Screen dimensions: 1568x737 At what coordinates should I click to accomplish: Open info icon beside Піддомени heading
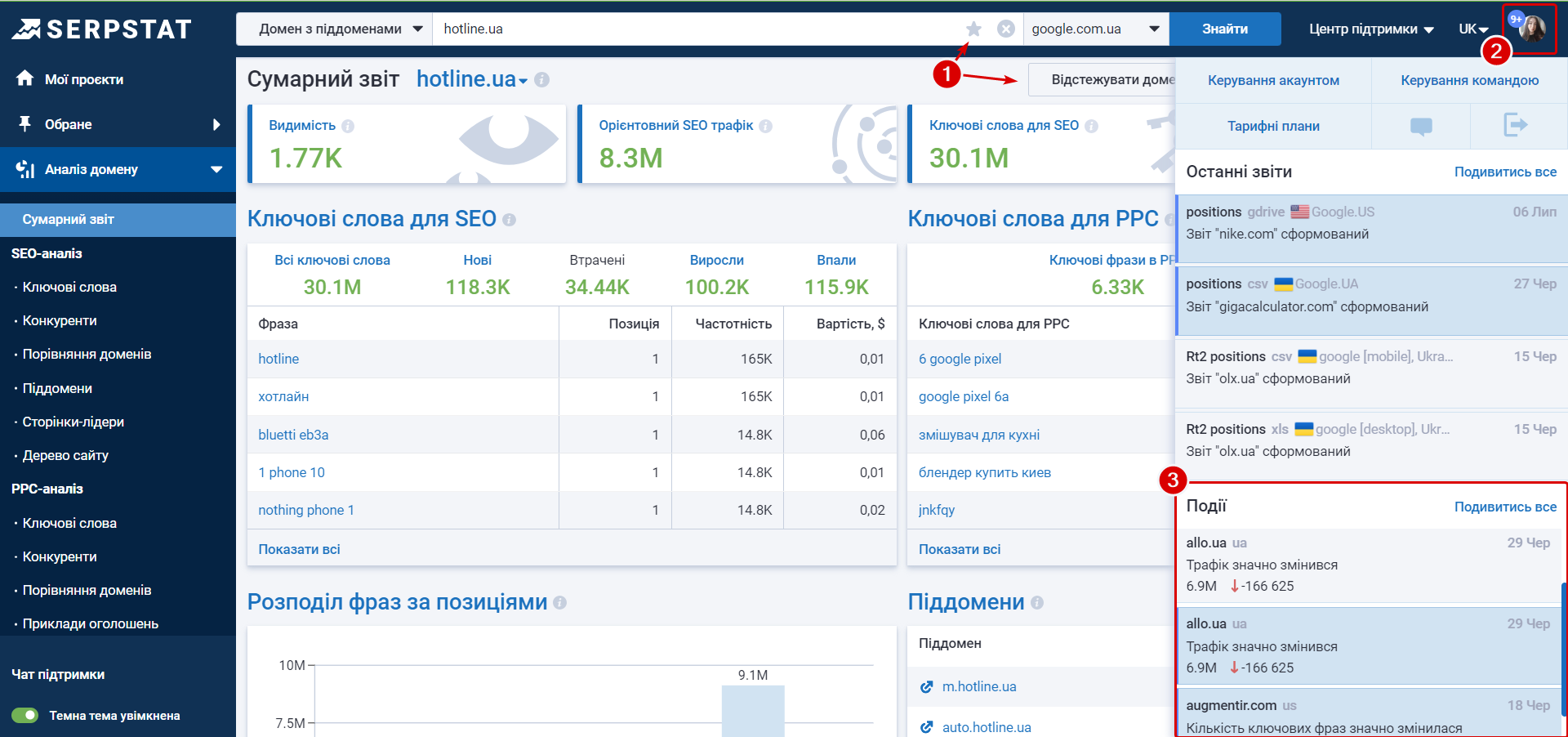pos(1037,602)
